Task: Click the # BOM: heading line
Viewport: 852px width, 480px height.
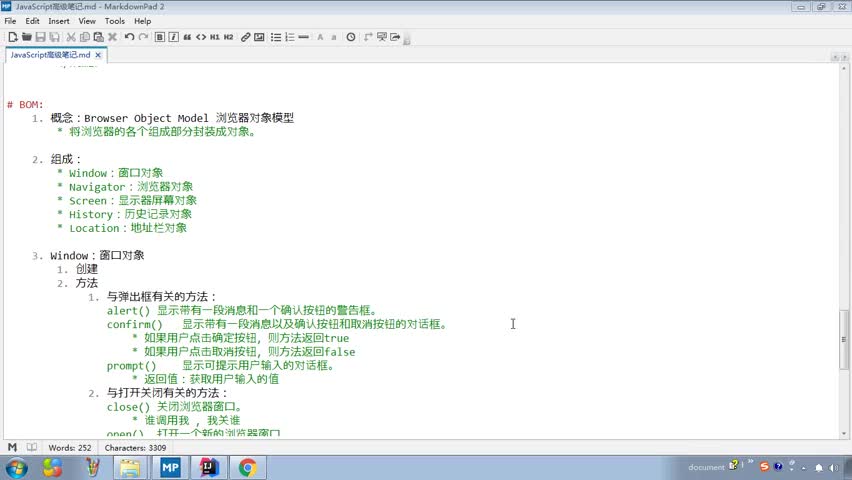Action: point(25,104)
